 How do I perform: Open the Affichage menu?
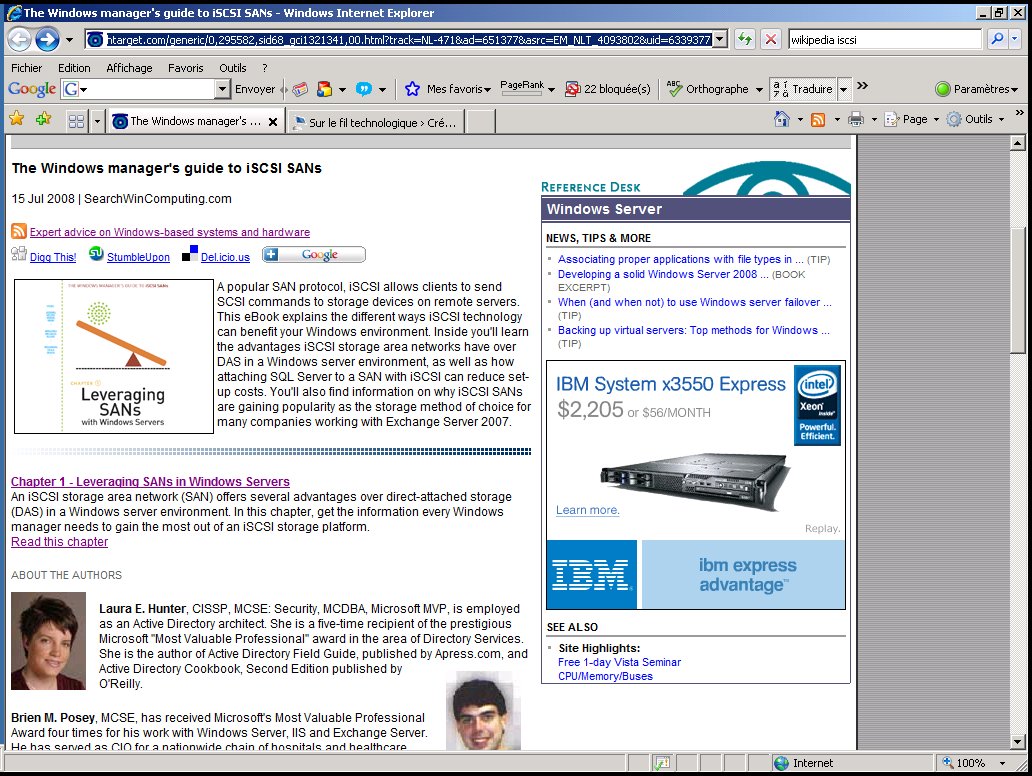[x=129, y=68]
